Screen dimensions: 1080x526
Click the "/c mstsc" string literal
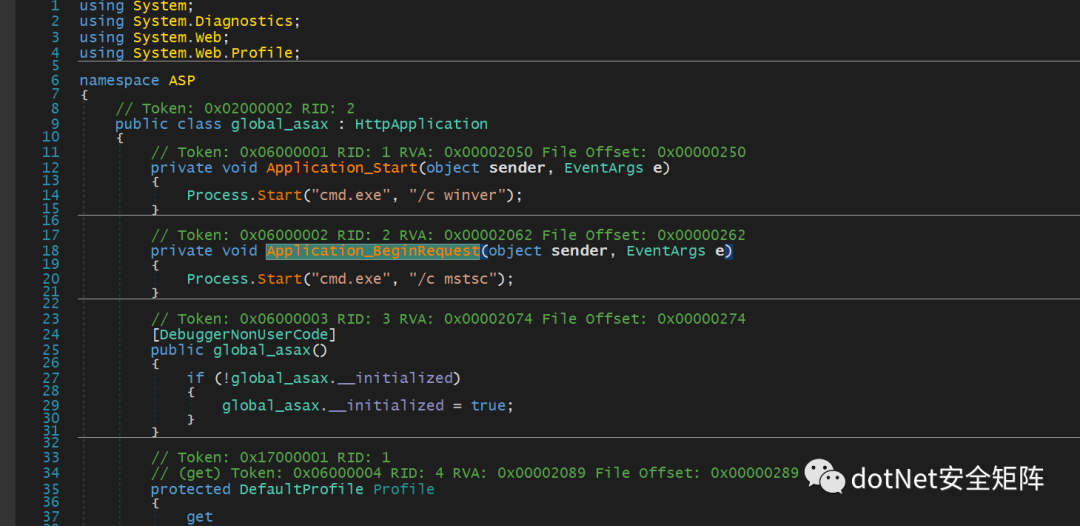pyautogui.click(x=452, y=279)
